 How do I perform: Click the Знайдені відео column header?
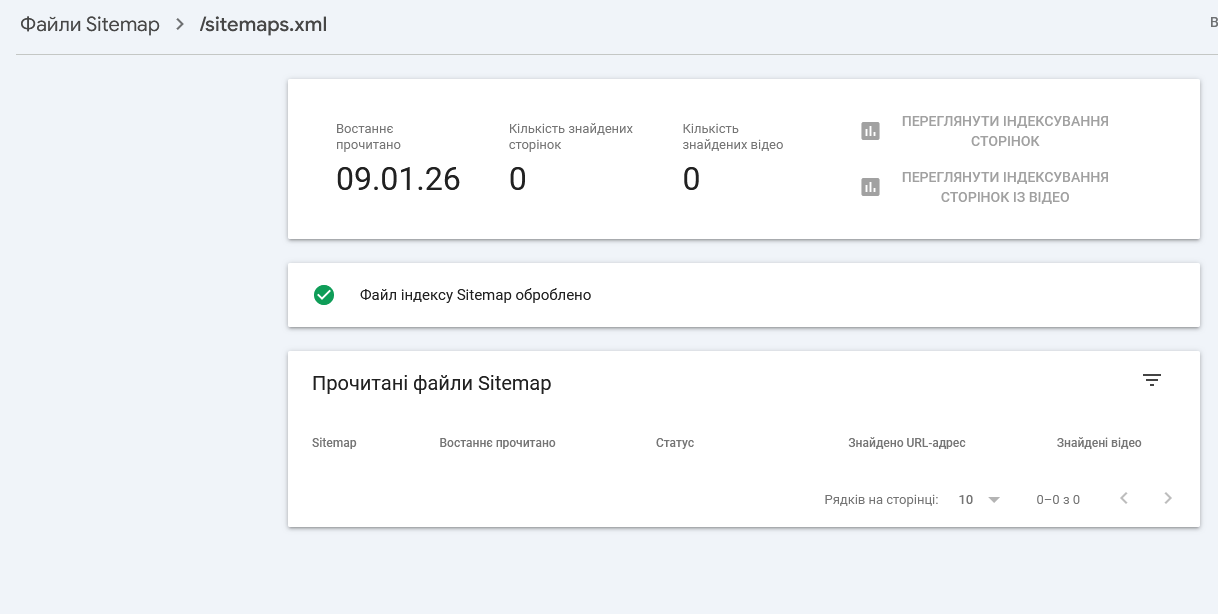point(1098,443)
